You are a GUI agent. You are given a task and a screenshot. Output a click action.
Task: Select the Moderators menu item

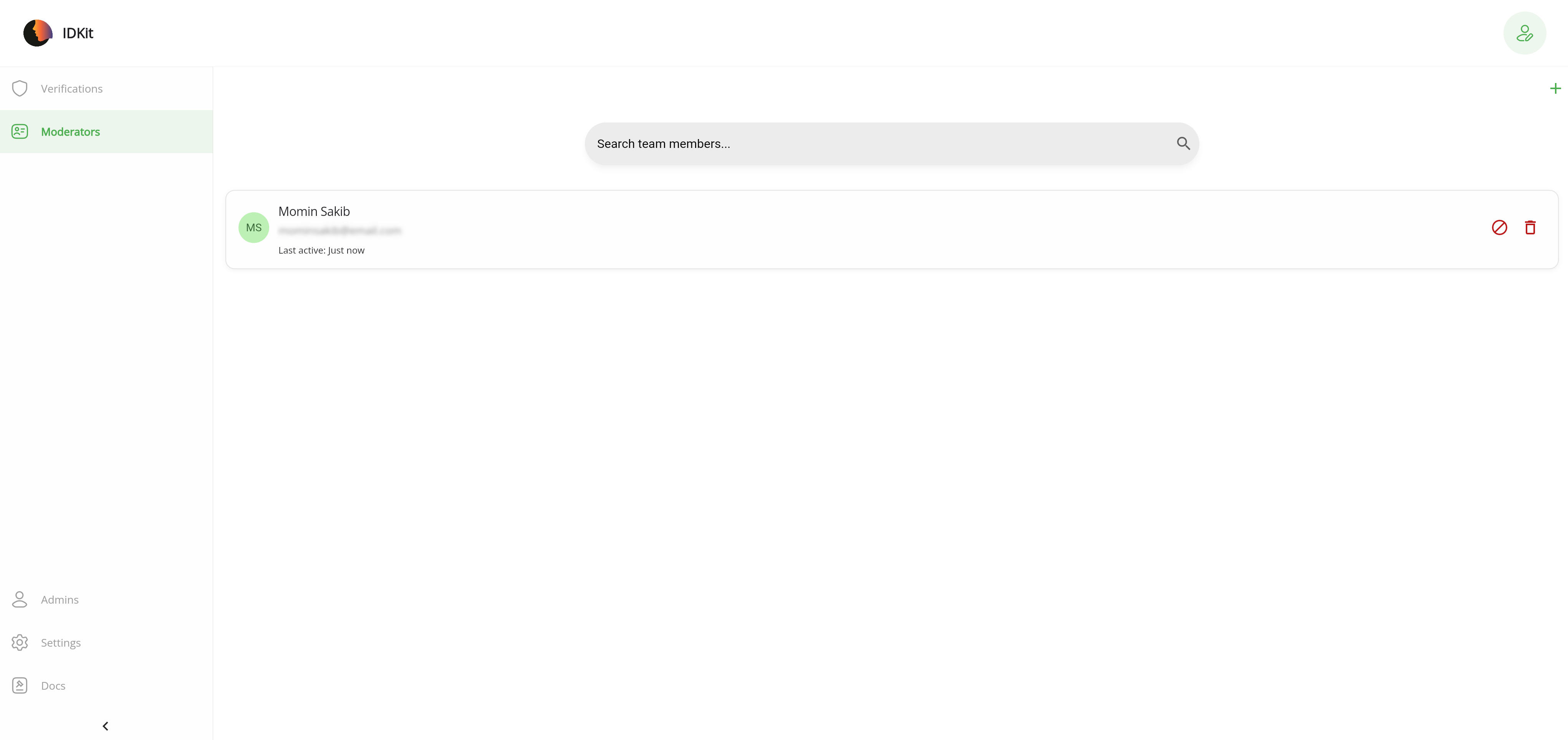coord(71,131)
